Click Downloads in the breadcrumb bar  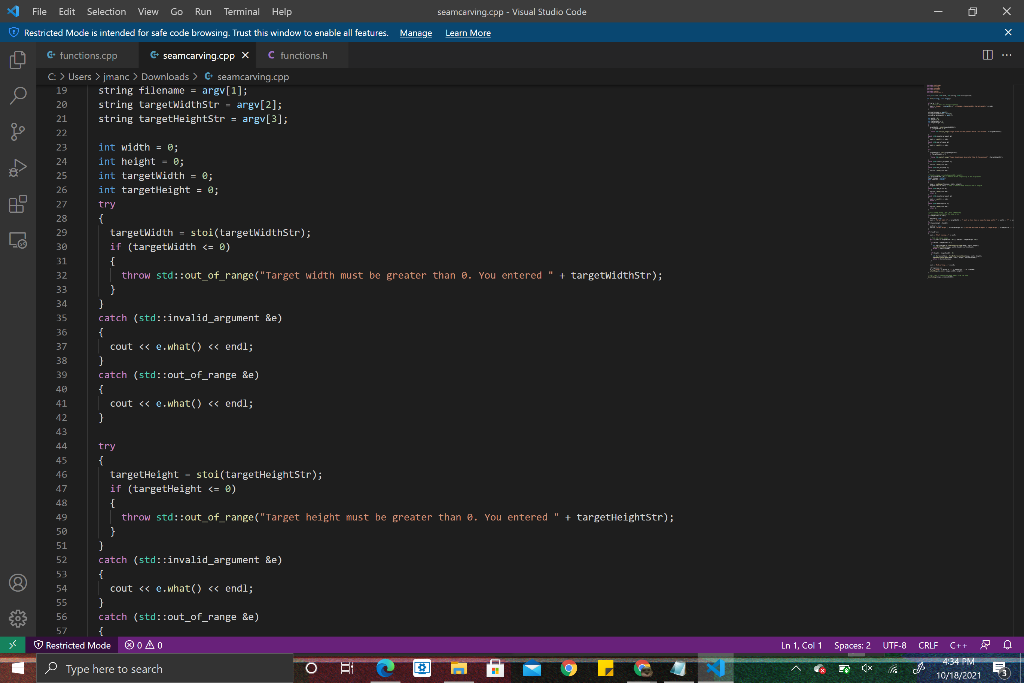pyautogui.click(x=164, y=76)
